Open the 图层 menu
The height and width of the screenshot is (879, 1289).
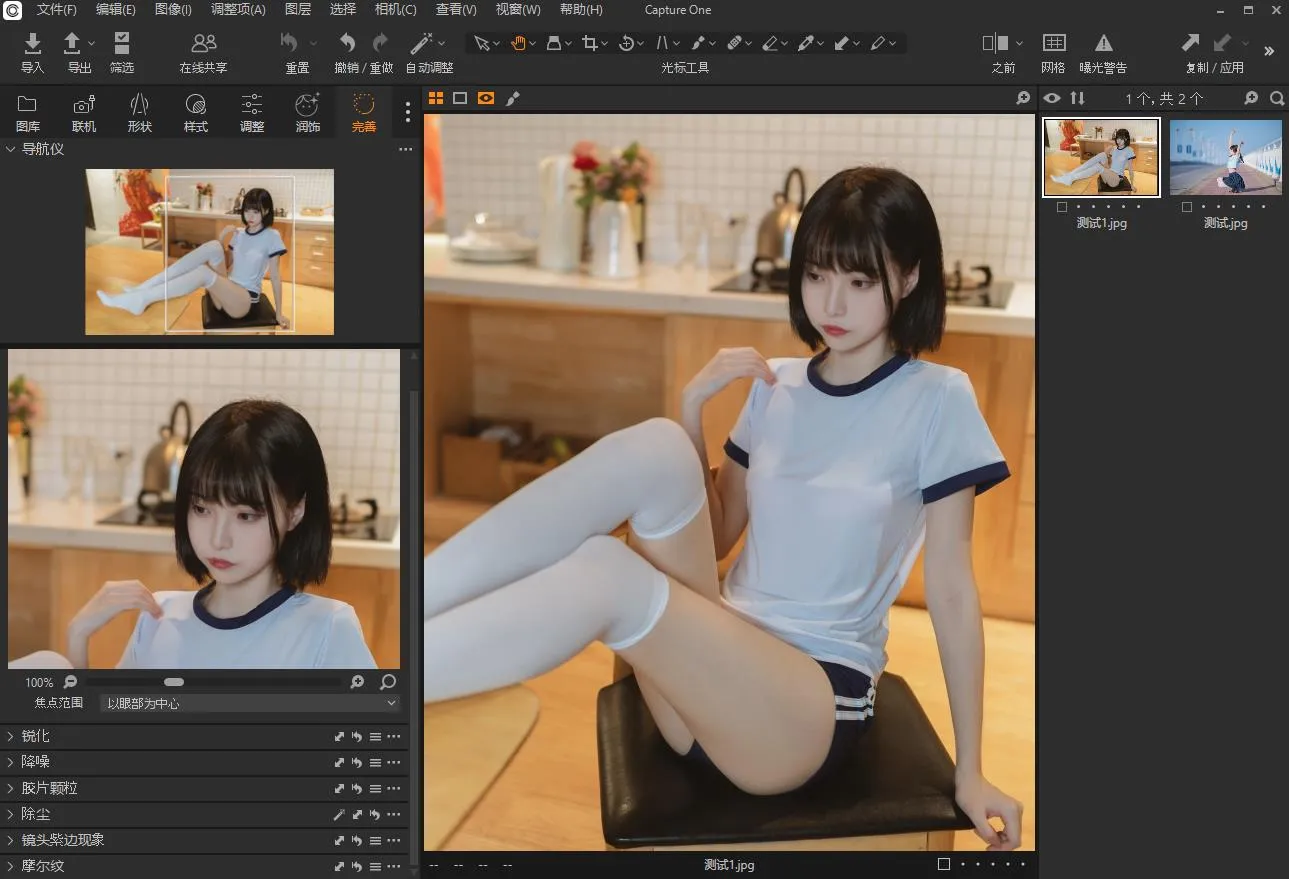(x=298, y=10)
